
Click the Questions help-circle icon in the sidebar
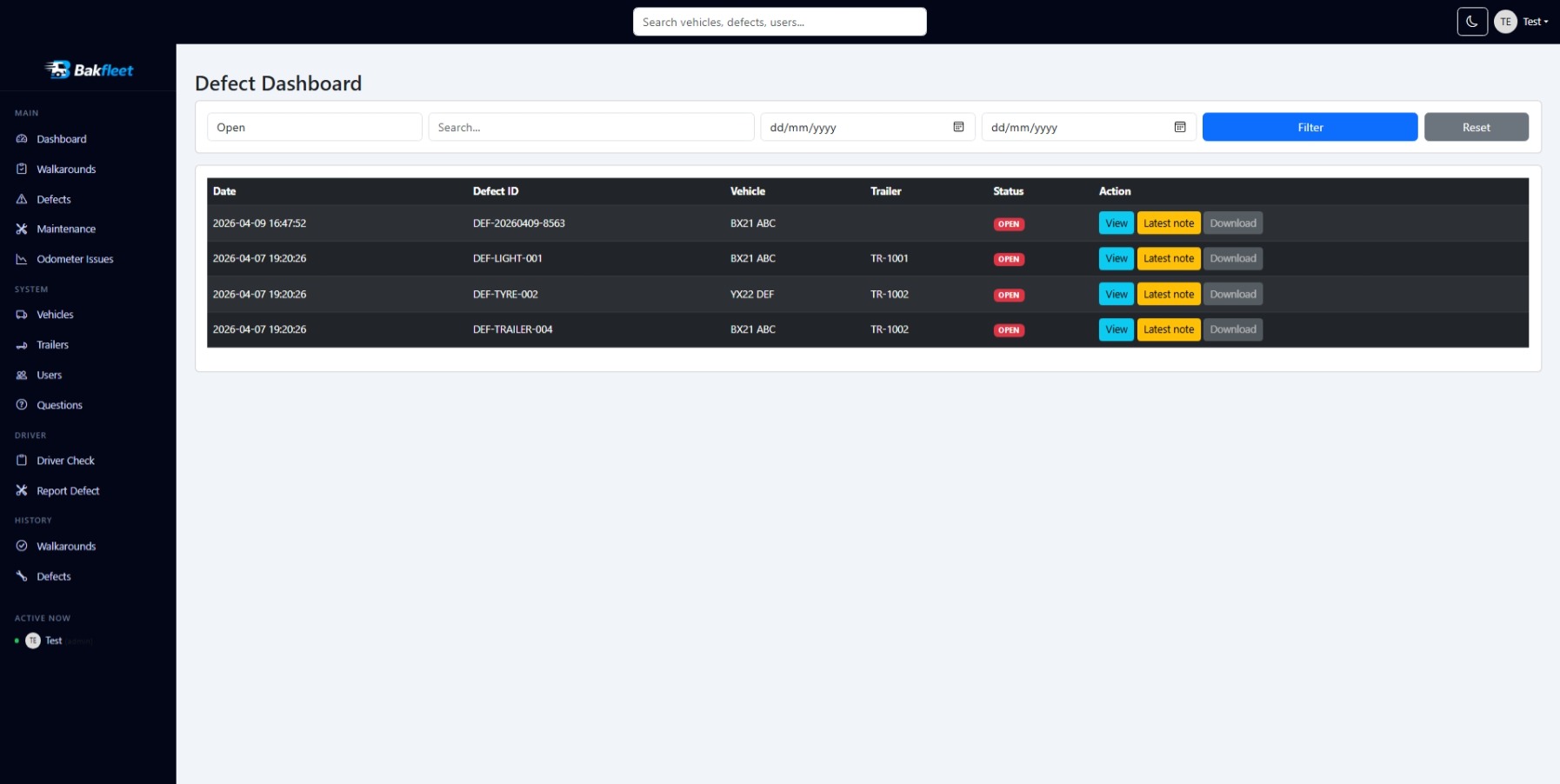click(22, 405)
